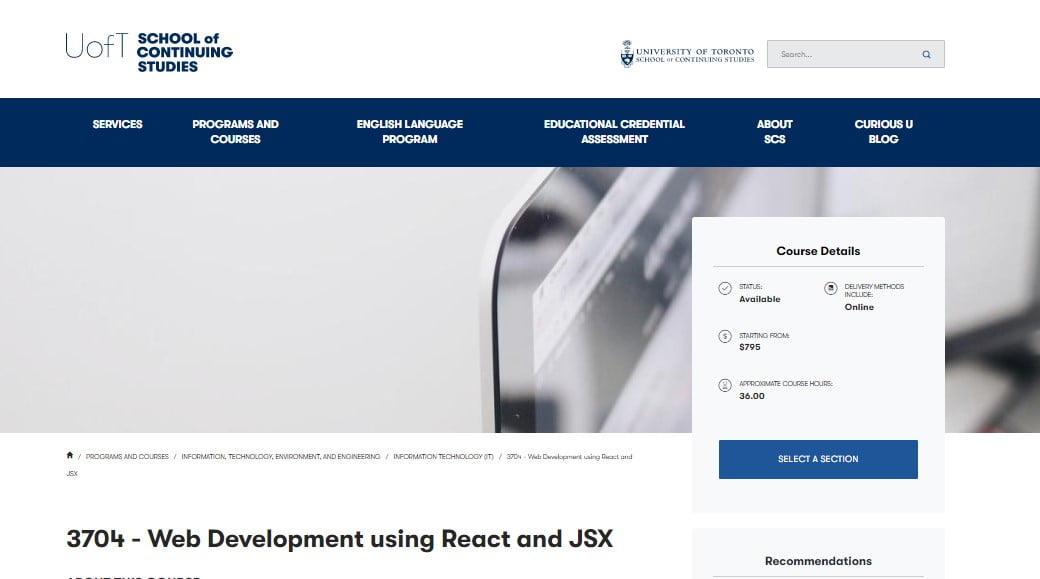Open the About SCS menu
The height and width of the screenshot is (579, 1040).
click(775, 132)
